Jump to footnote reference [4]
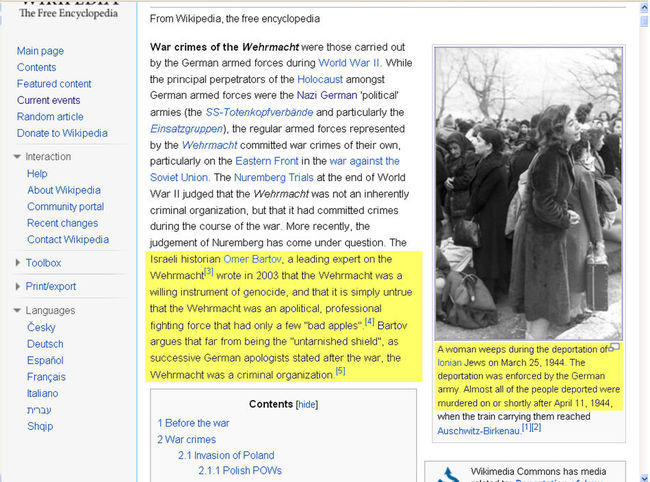This screenshot has width=650, height=482. pyautogui.click(x=369, y=322)
